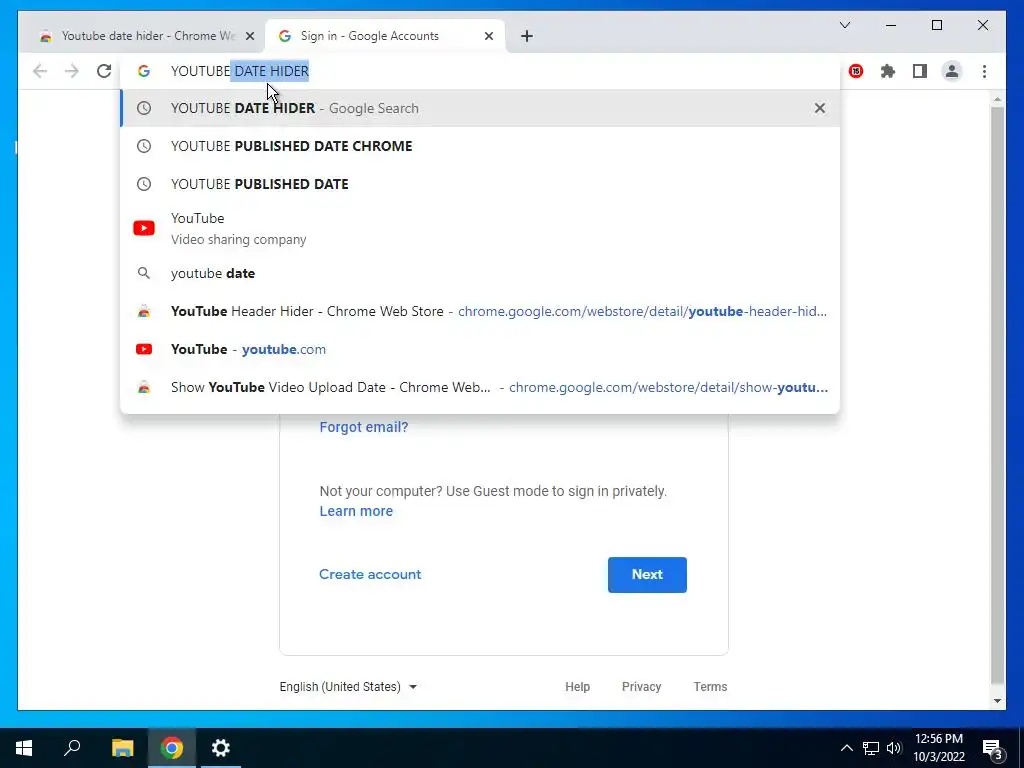
Task: Switch to Sign in - Google Accounts tab
Action: pyautogui.click(x=384, y=36)
